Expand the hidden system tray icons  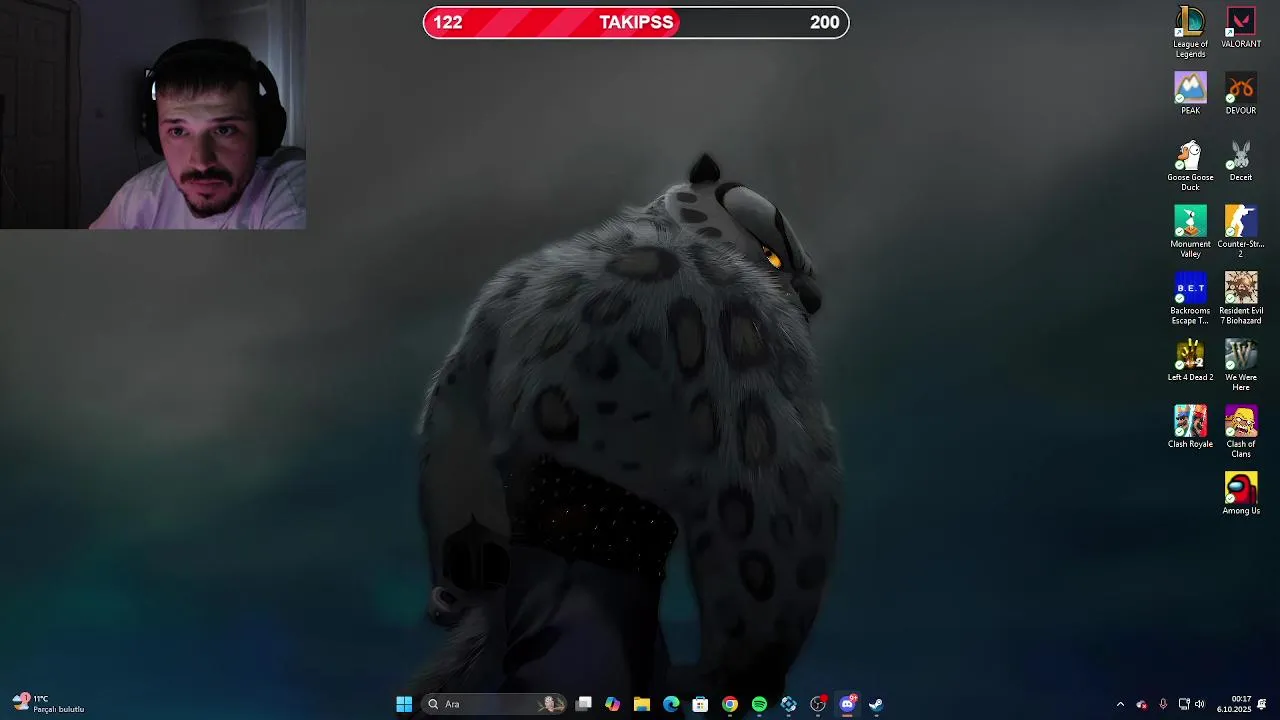tap(1120, 704)
